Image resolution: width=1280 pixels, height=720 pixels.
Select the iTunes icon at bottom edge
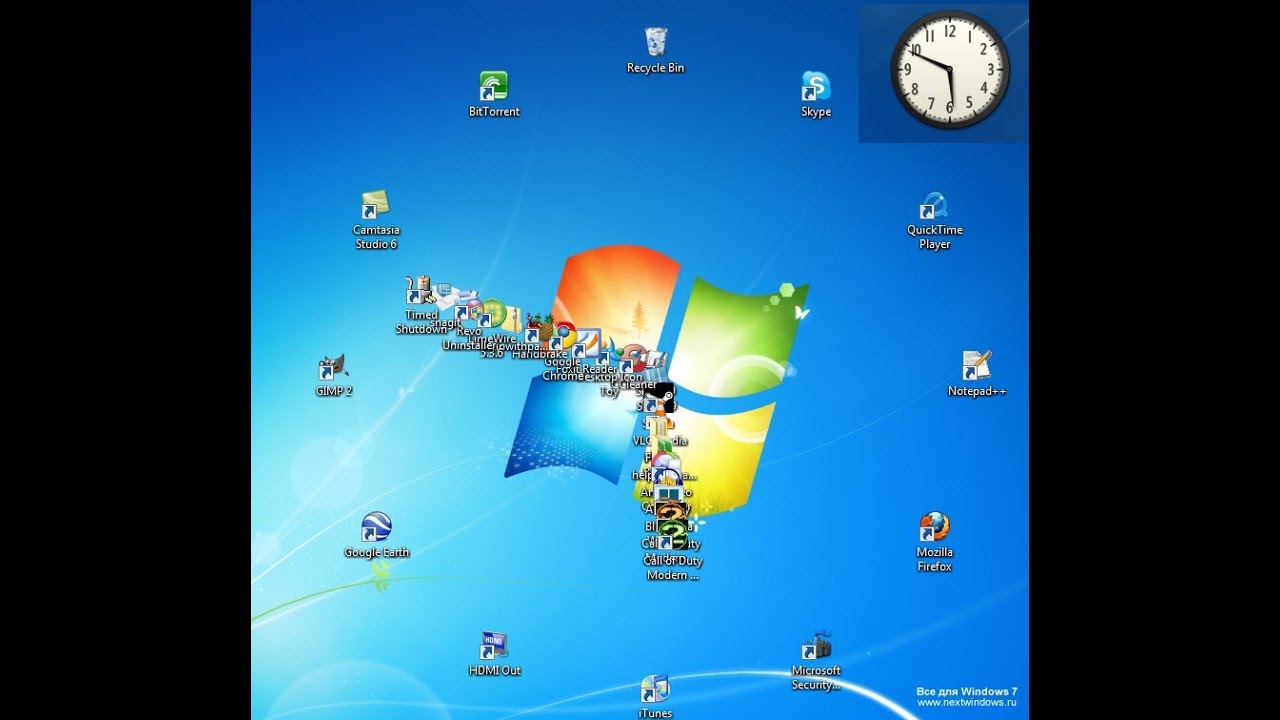click(x=655, y=690)
